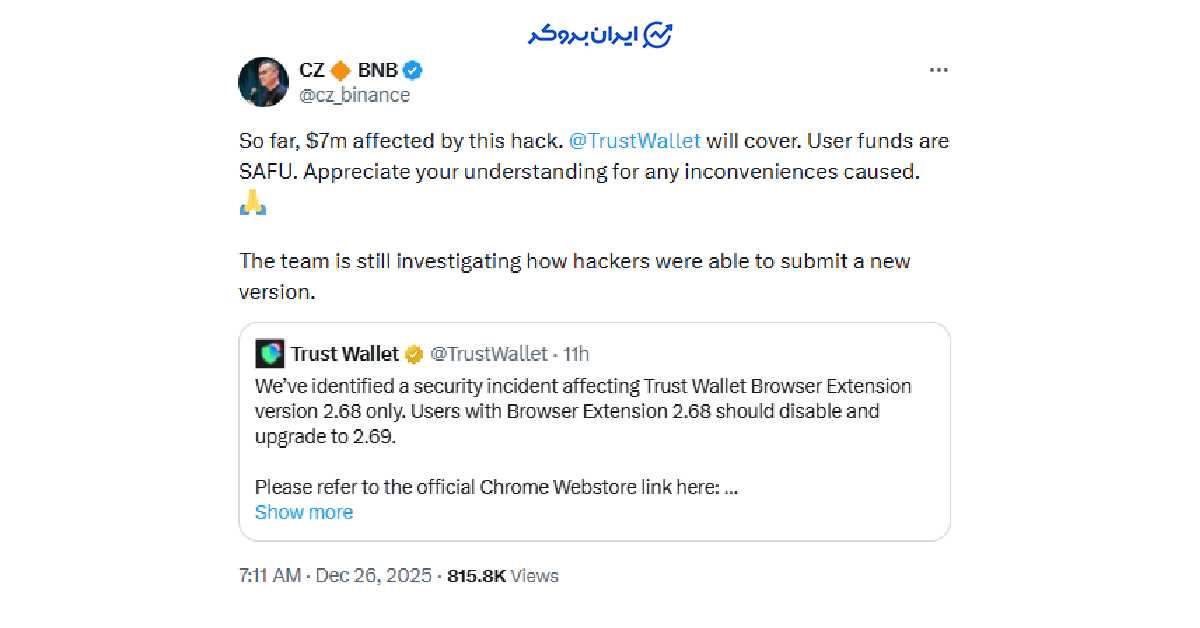The image size is (1200, 628).
Task: Click the praying hands emoji
Action: pyautogui.click(x=252, y=204)
